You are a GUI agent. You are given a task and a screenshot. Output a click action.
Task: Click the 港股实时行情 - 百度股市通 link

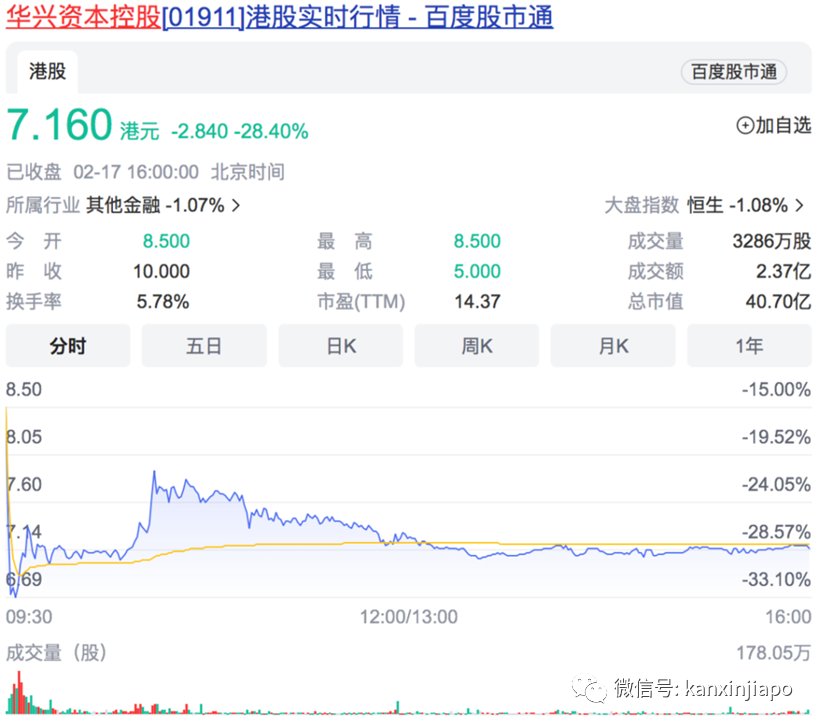tap(399, 17)
